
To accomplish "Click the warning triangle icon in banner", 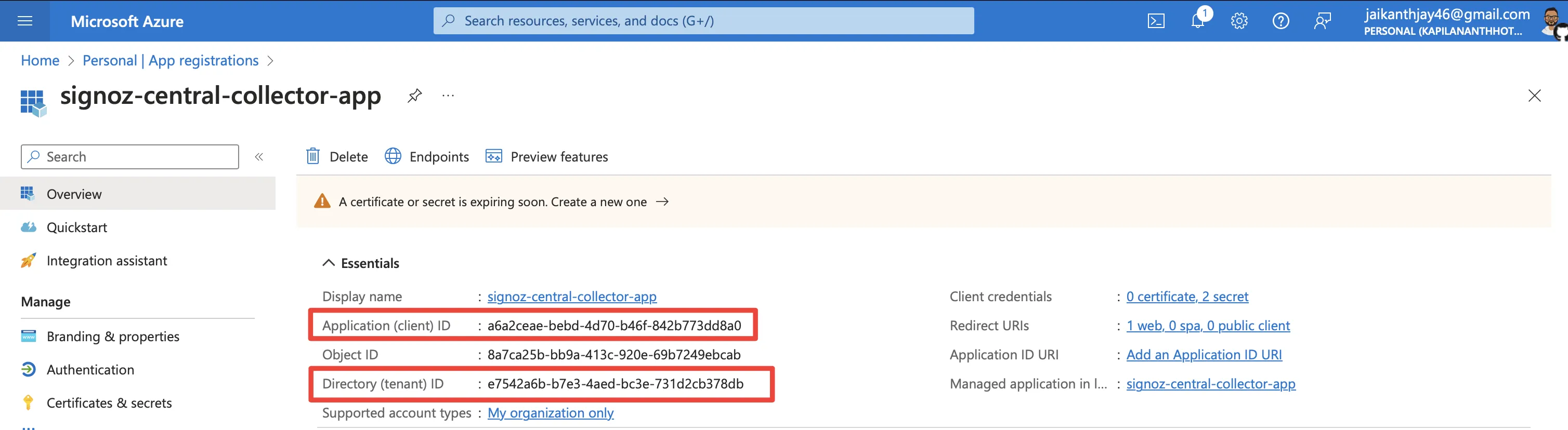I will coord(322,201).
